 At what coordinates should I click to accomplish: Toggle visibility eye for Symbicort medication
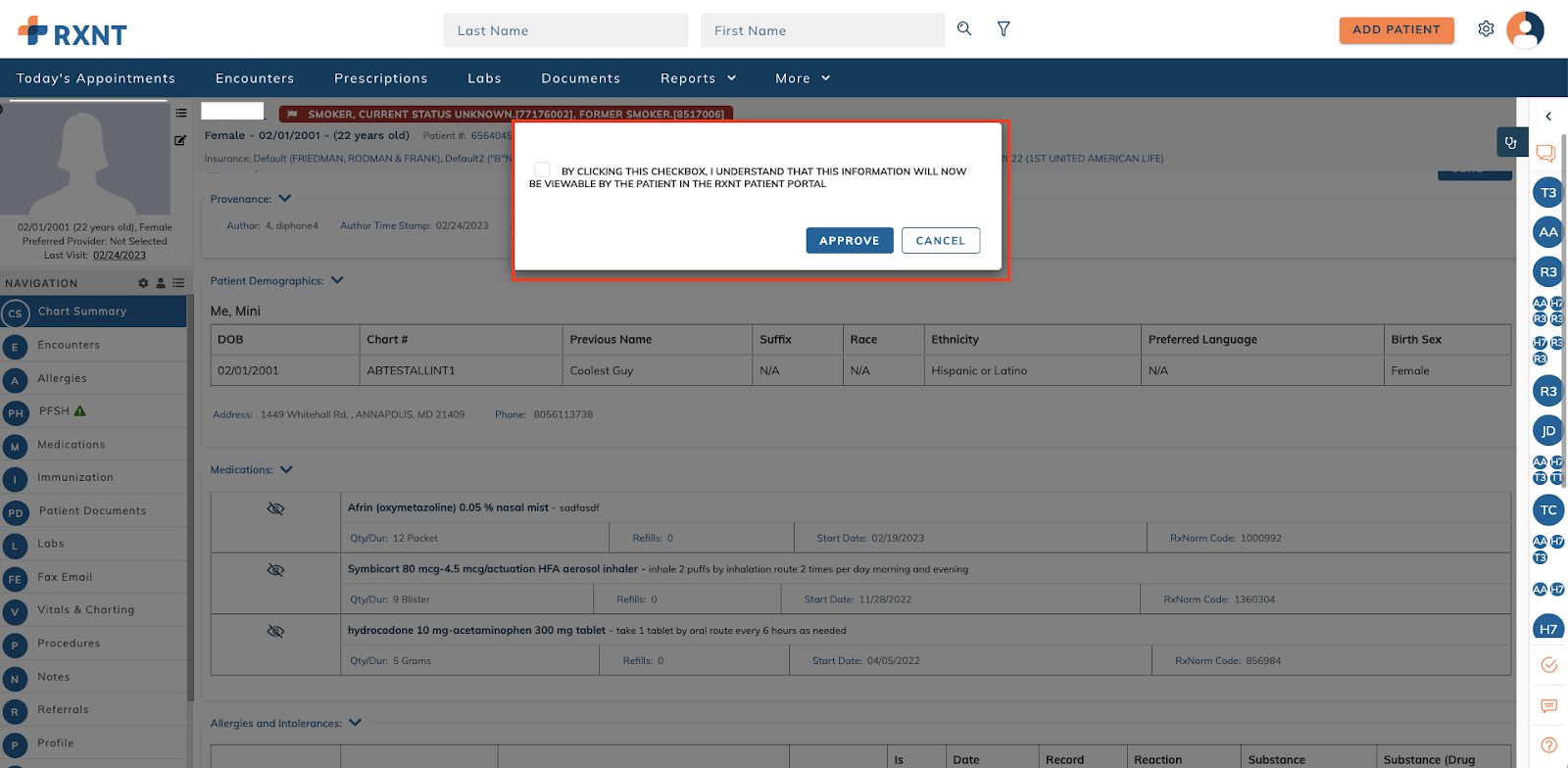[x=275, y=570]
